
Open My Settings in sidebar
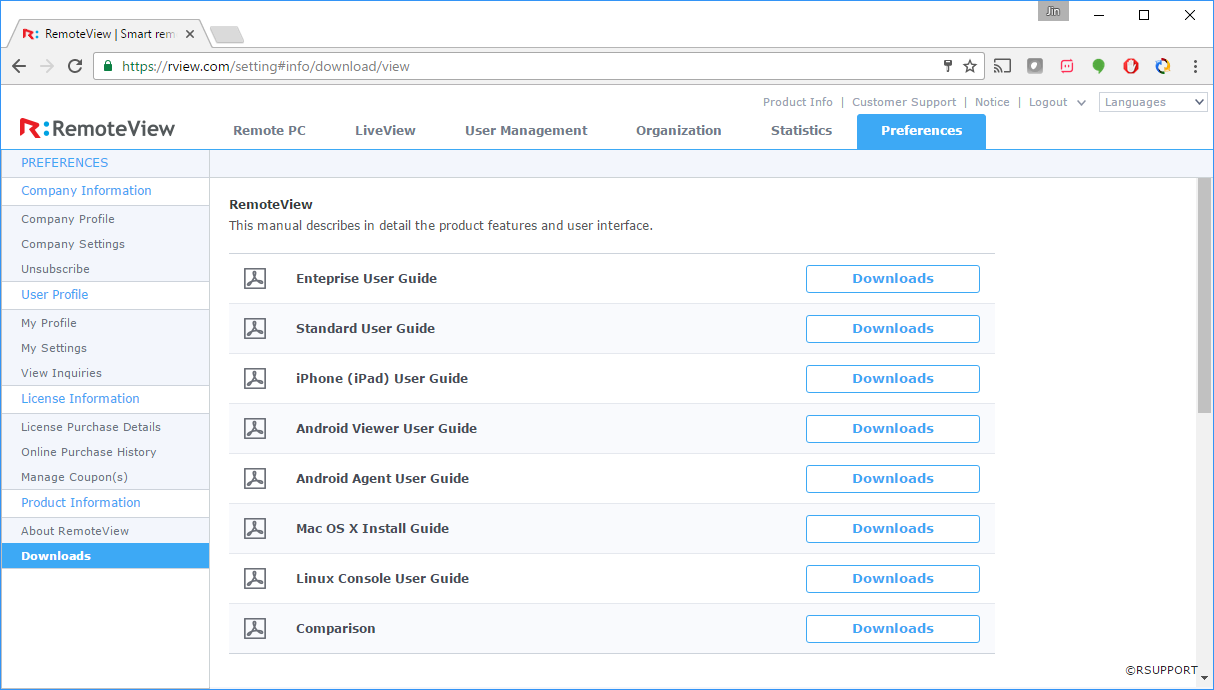54,348
